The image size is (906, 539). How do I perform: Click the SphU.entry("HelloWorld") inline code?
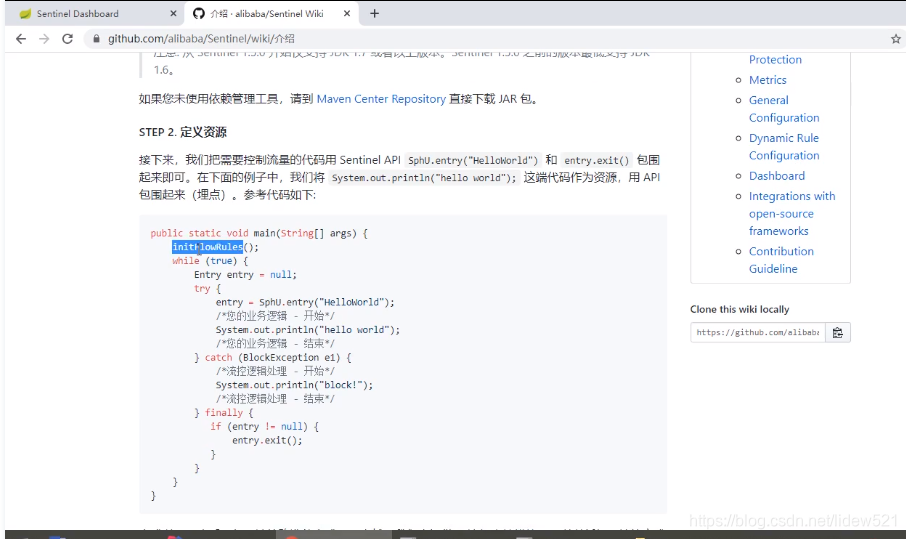click(473, 160)
